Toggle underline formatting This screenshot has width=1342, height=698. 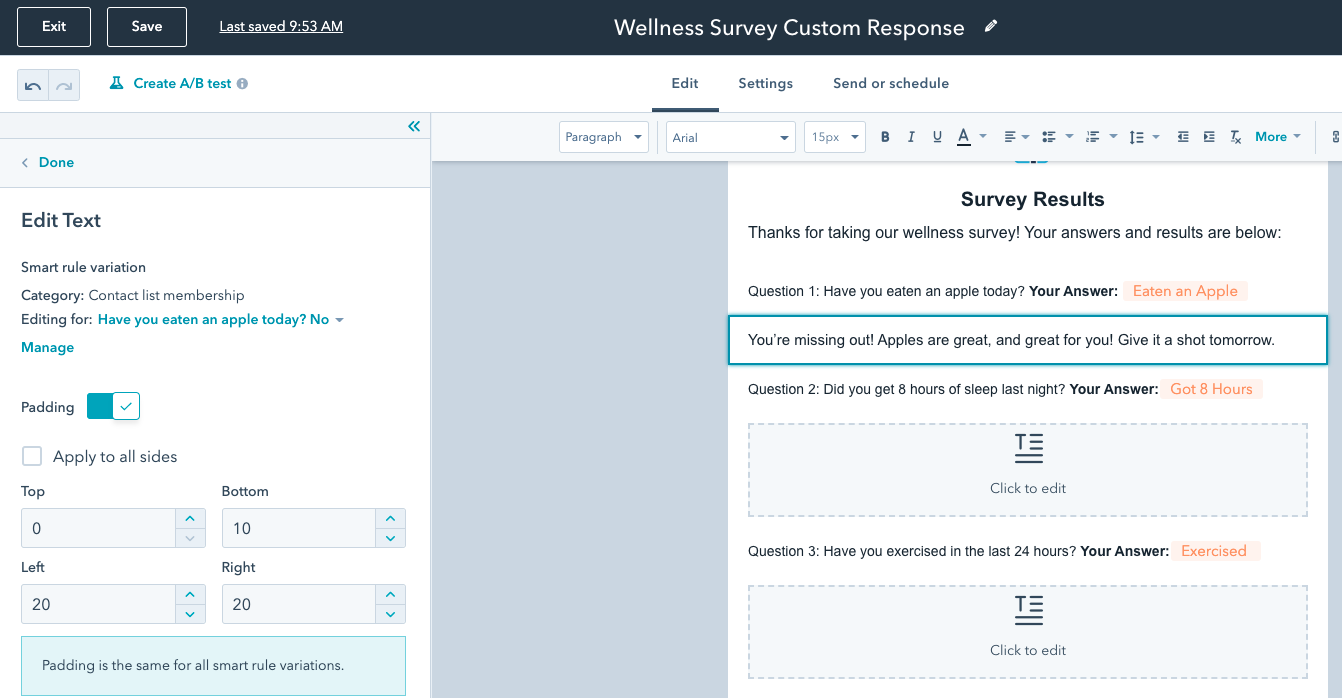coord(937,137)
